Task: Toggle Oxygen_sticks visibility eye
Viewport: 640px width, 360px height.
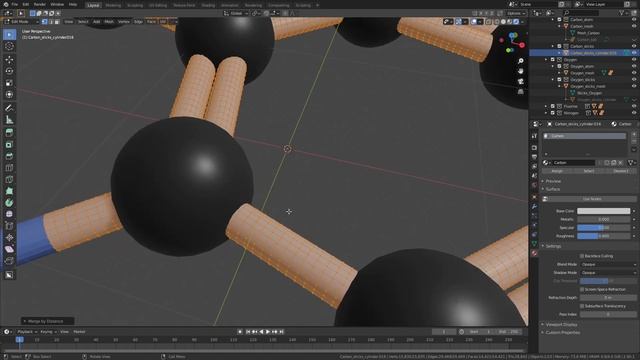Action: point(634,80)
